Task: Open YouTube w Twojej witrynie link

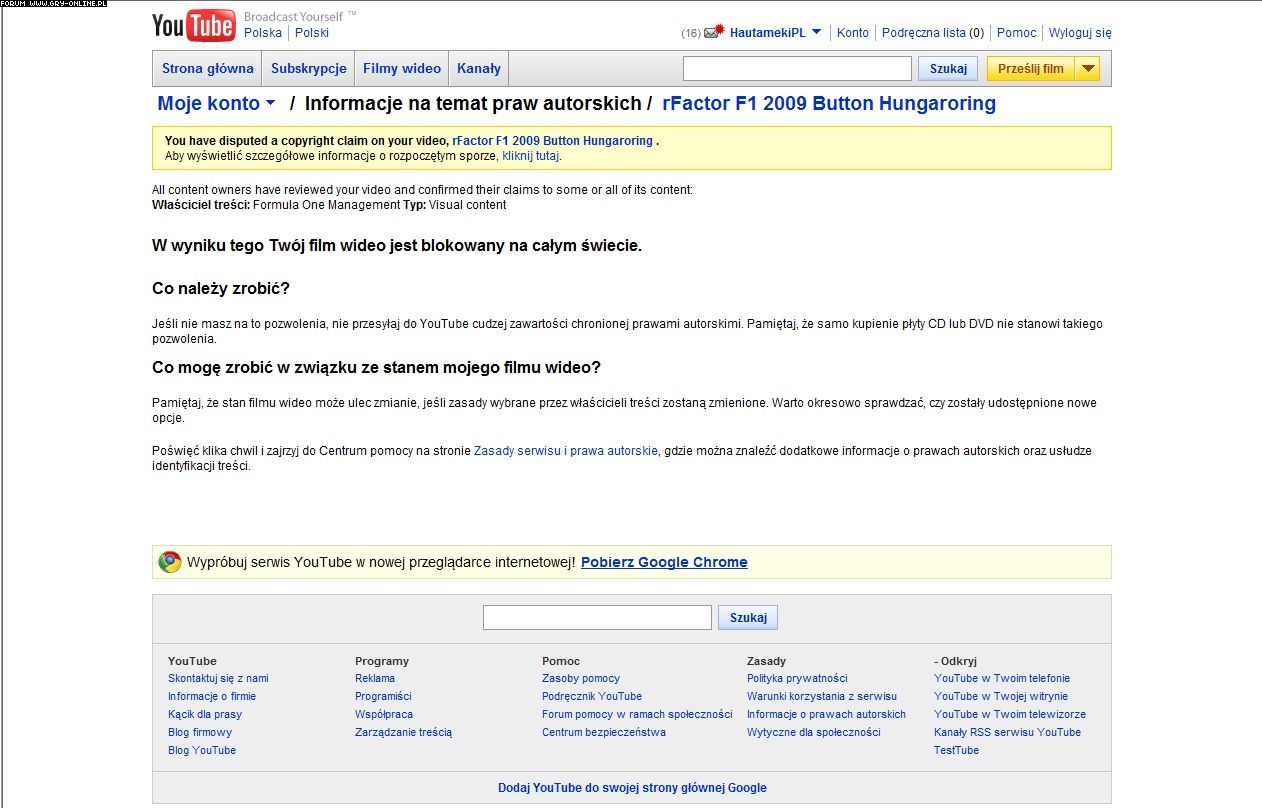Action: coord(1001,696)
